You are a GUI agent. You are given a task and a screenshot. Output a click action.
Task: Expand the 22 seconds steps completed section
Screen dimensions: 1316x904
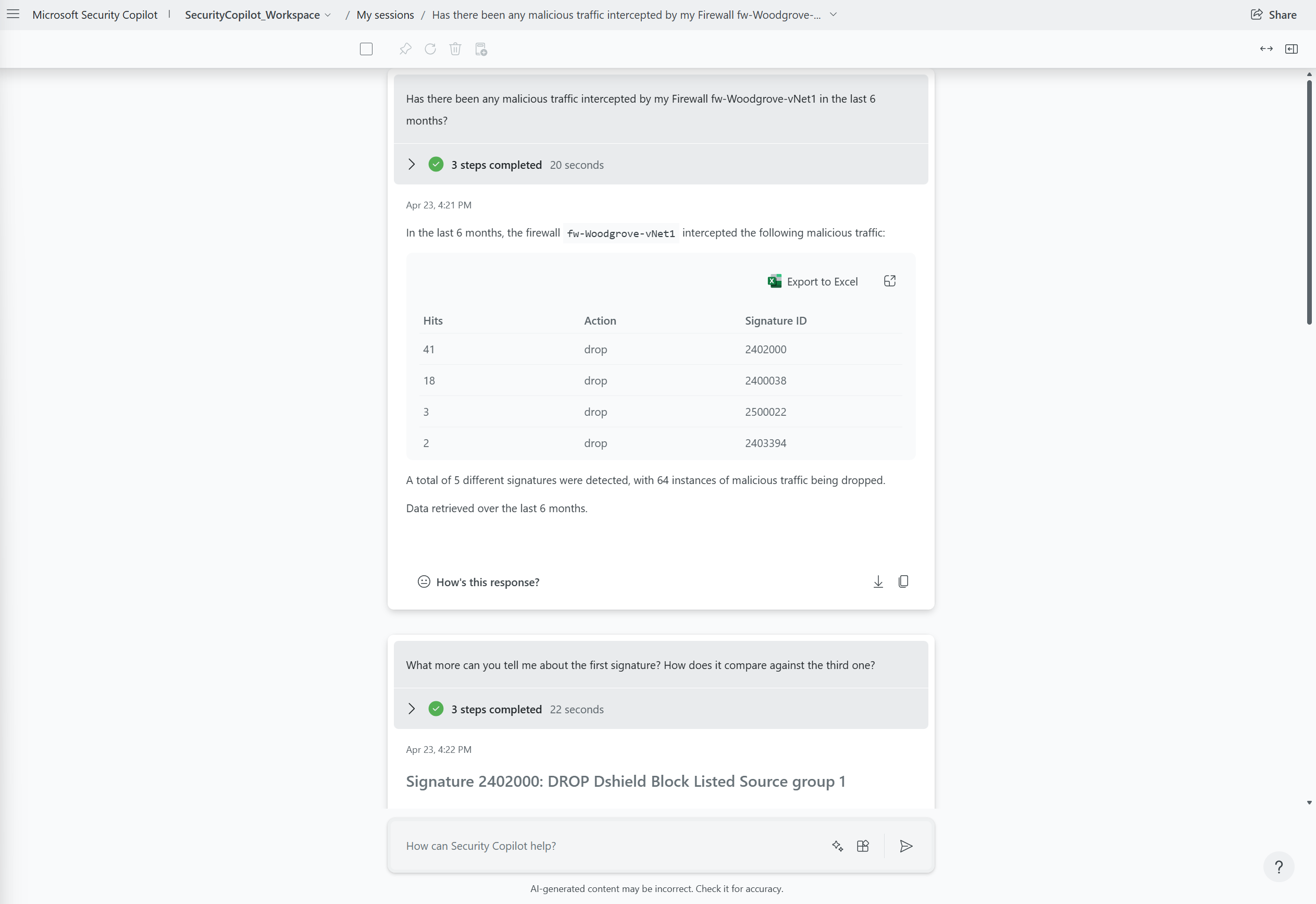[x=412, y=709]
